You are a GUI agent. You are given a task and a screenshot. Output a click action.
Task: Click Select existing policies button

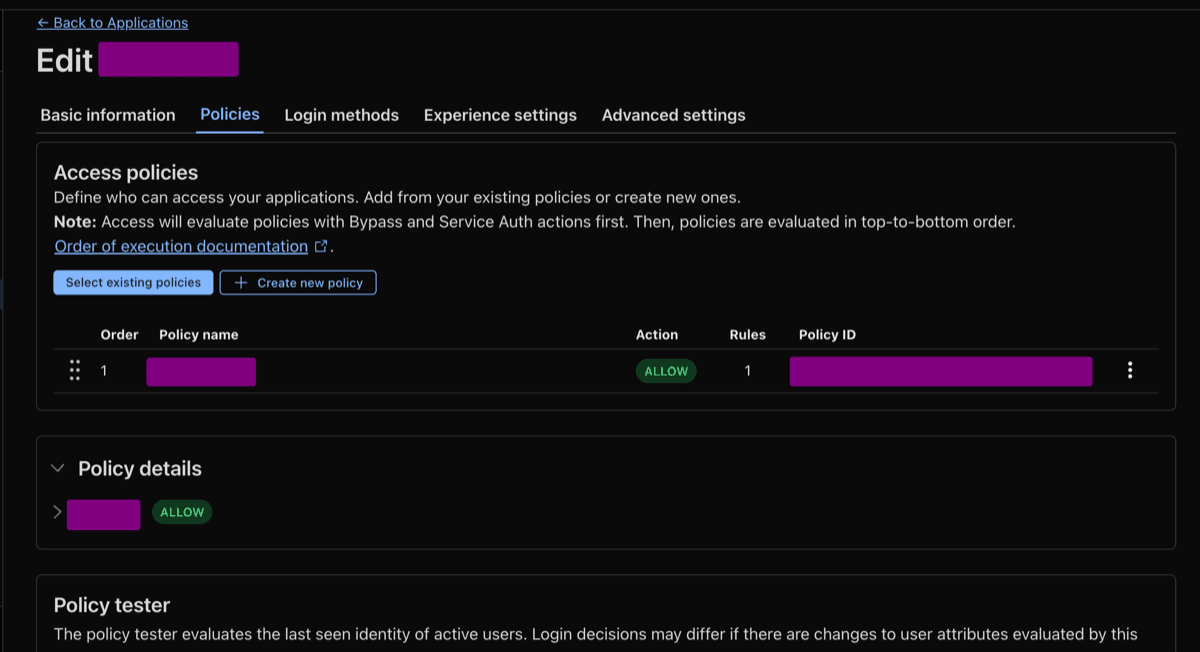pos(133,283)
